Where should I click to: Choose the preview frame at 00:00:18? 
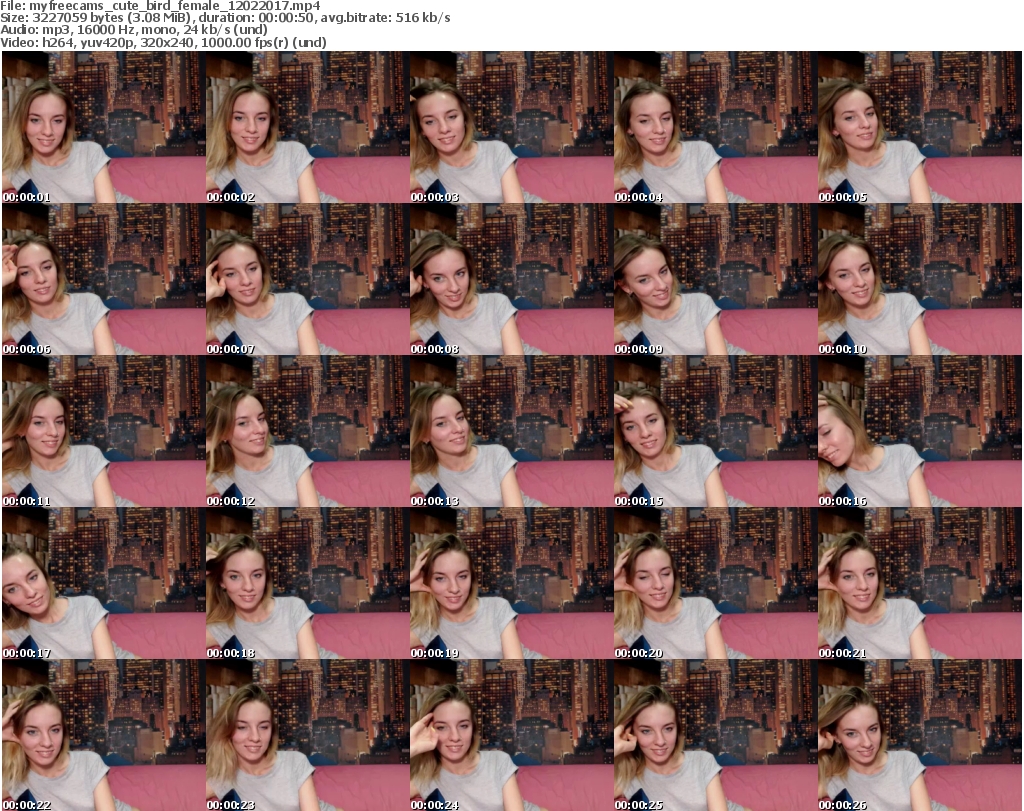click(308, 584)
